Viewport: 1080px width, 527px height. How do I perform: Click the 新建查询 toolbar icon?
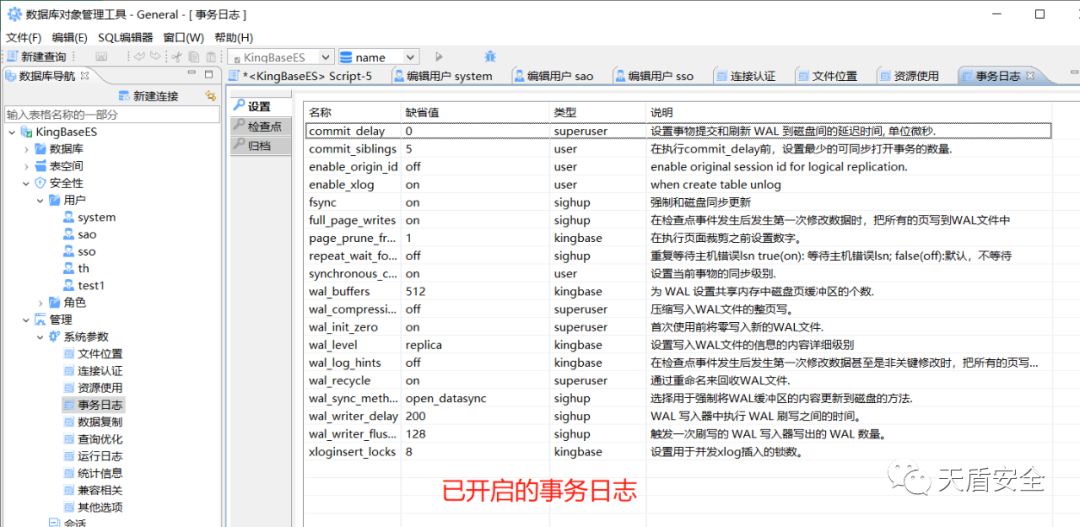point(38,57)
